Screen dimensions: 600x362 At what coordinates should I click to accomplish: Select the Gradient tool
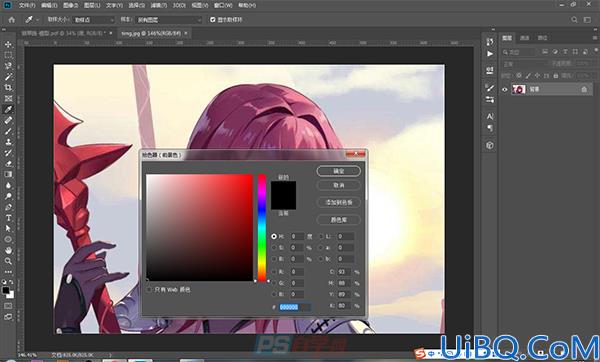pos(8,174)
